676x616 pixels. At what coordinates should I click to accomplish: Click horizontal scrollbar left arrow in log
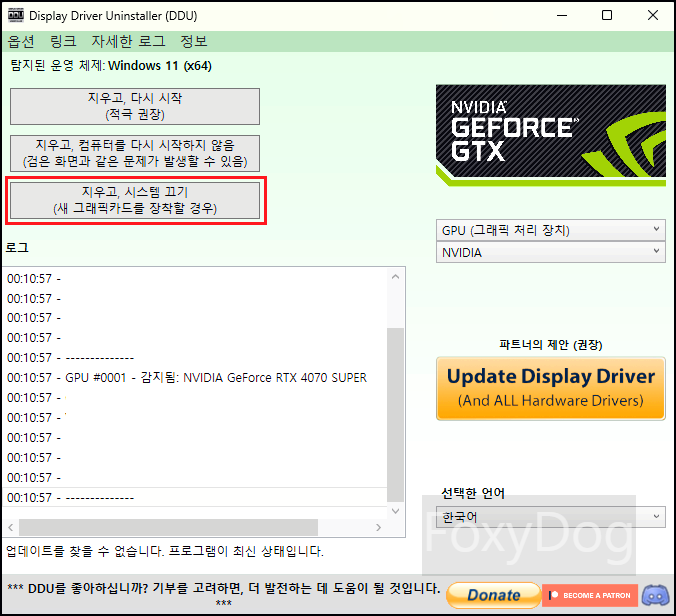[x=11, y=527]
